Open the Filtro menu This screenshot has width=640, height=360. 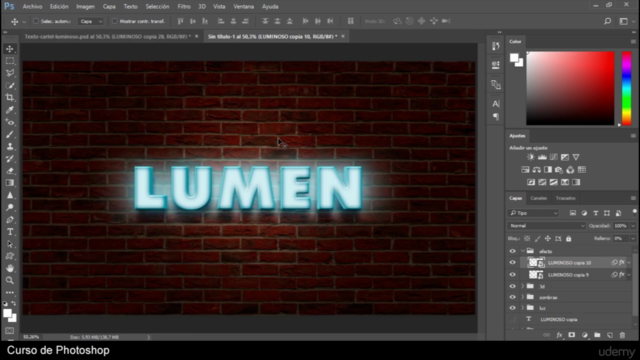click(x=184, y=7)
